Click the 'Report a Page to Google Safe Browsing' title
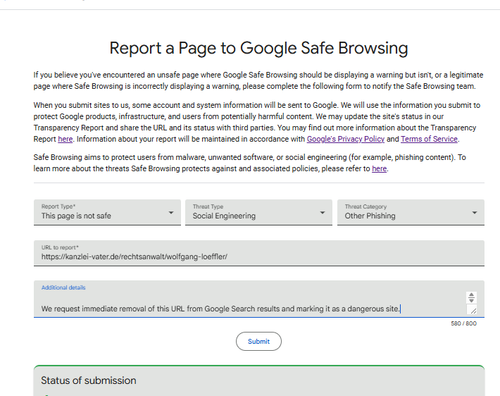 coord(259,48)
